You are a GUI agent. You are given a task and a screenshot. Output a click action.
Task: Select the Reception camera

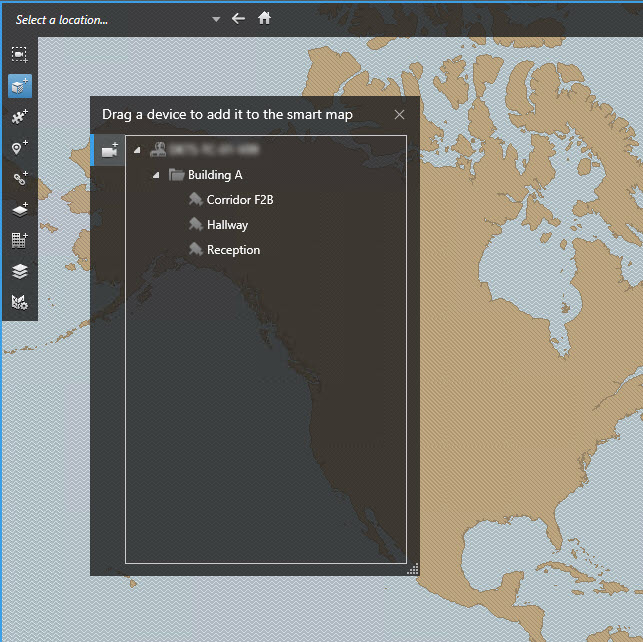pyautogui.click(x=233, y=250)
